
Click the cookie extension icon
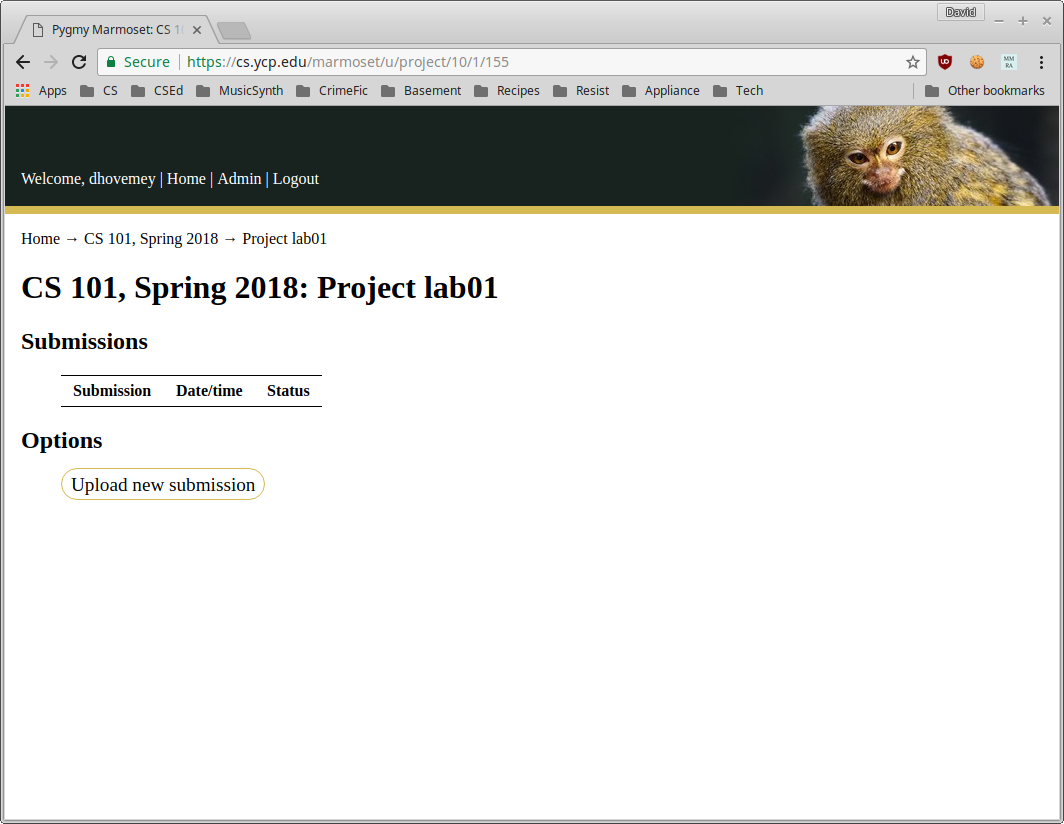pos(977,62)
